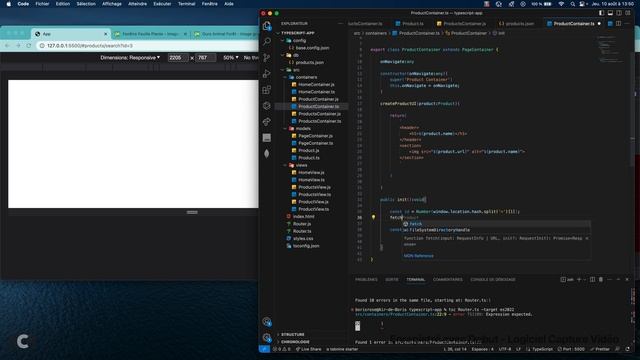Viewport: 640px width, 360px height.
Task: Open the Search view in activity bar
Action: coord(267,42)
